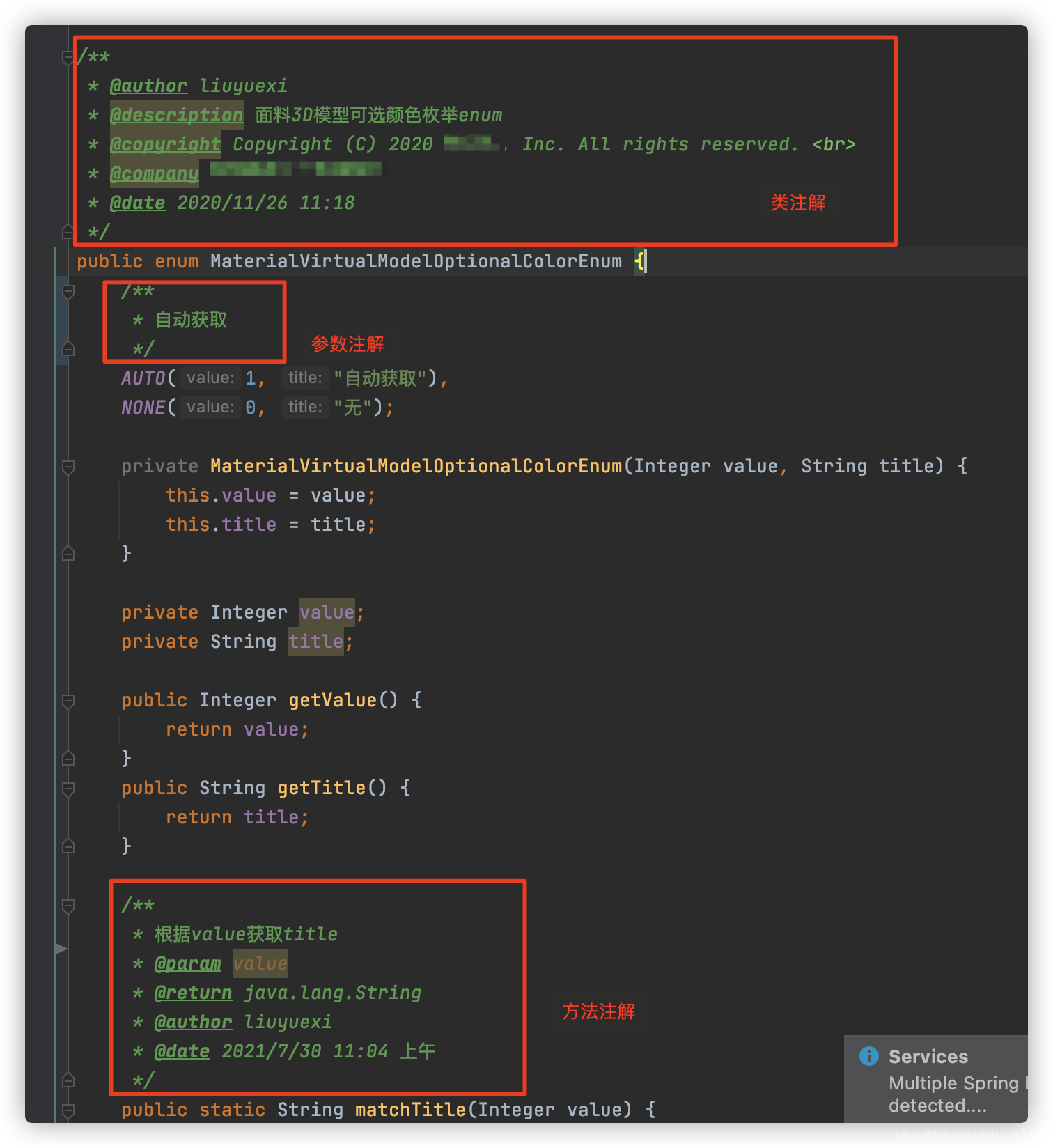
Task: Click fold end marker of class Javadoc
Action: [x=68, y=231]
